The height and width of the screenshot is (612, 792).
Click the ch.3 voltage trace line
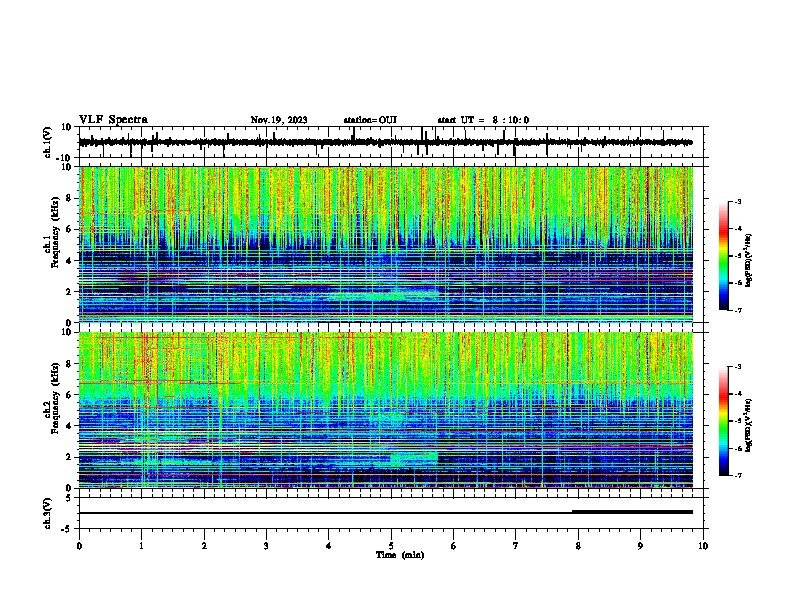click(385, 513)
